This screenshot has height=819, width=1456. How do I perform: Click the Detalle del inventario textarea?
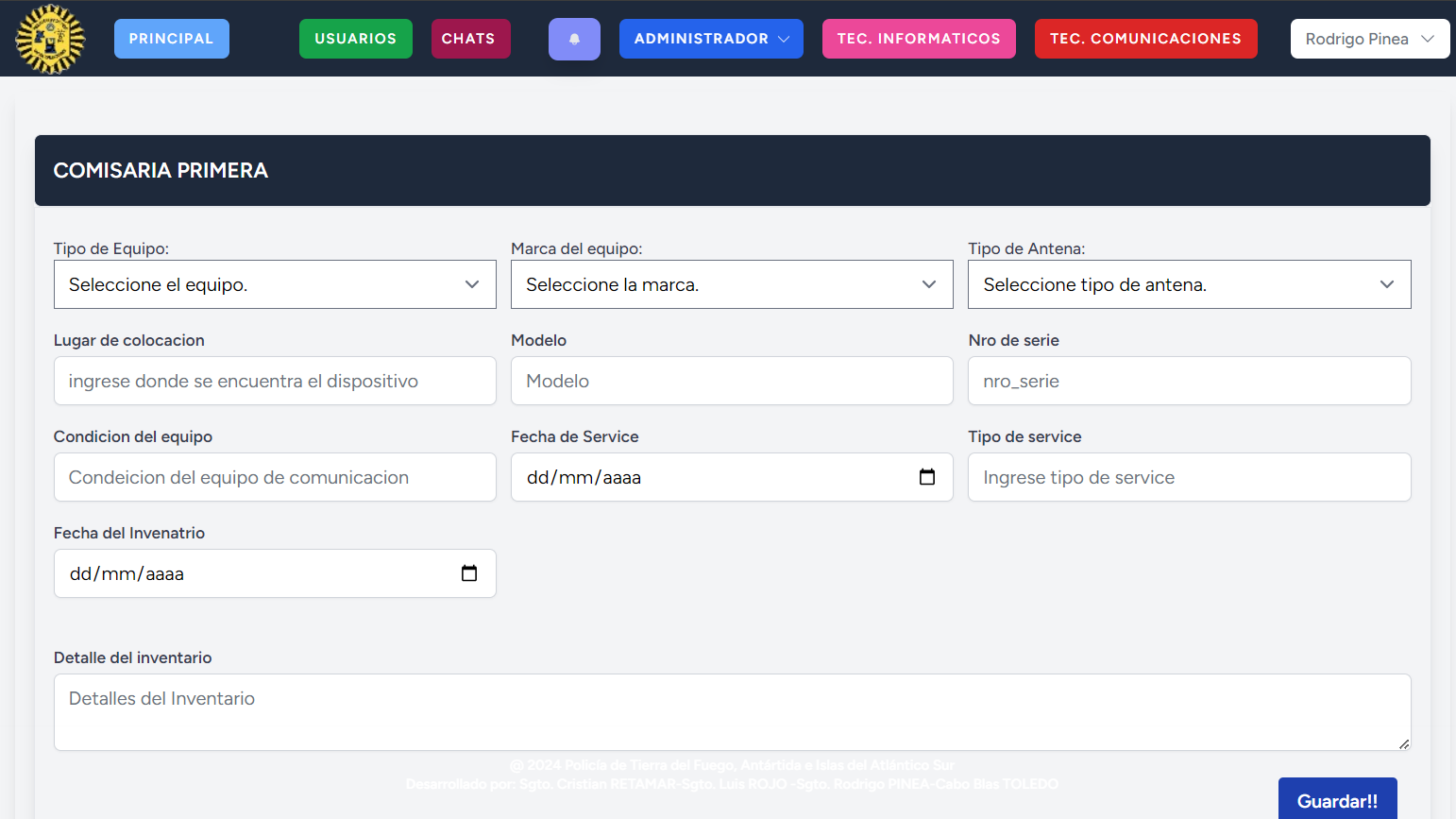coord(732,711)
